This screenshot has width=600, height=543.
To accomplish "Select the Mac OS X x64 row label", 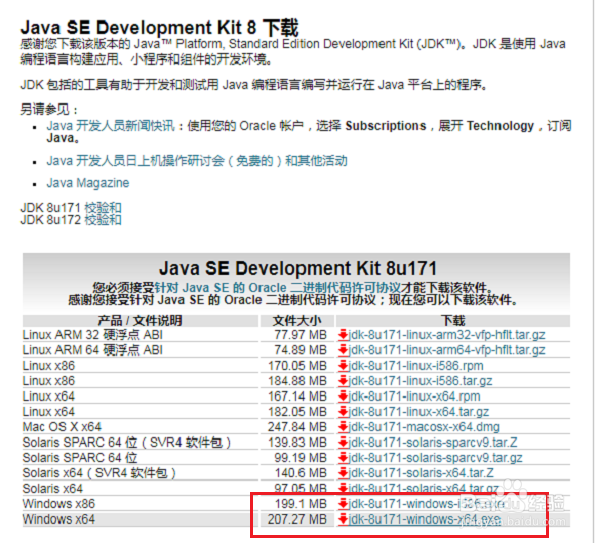I will (x=62, y=427).
